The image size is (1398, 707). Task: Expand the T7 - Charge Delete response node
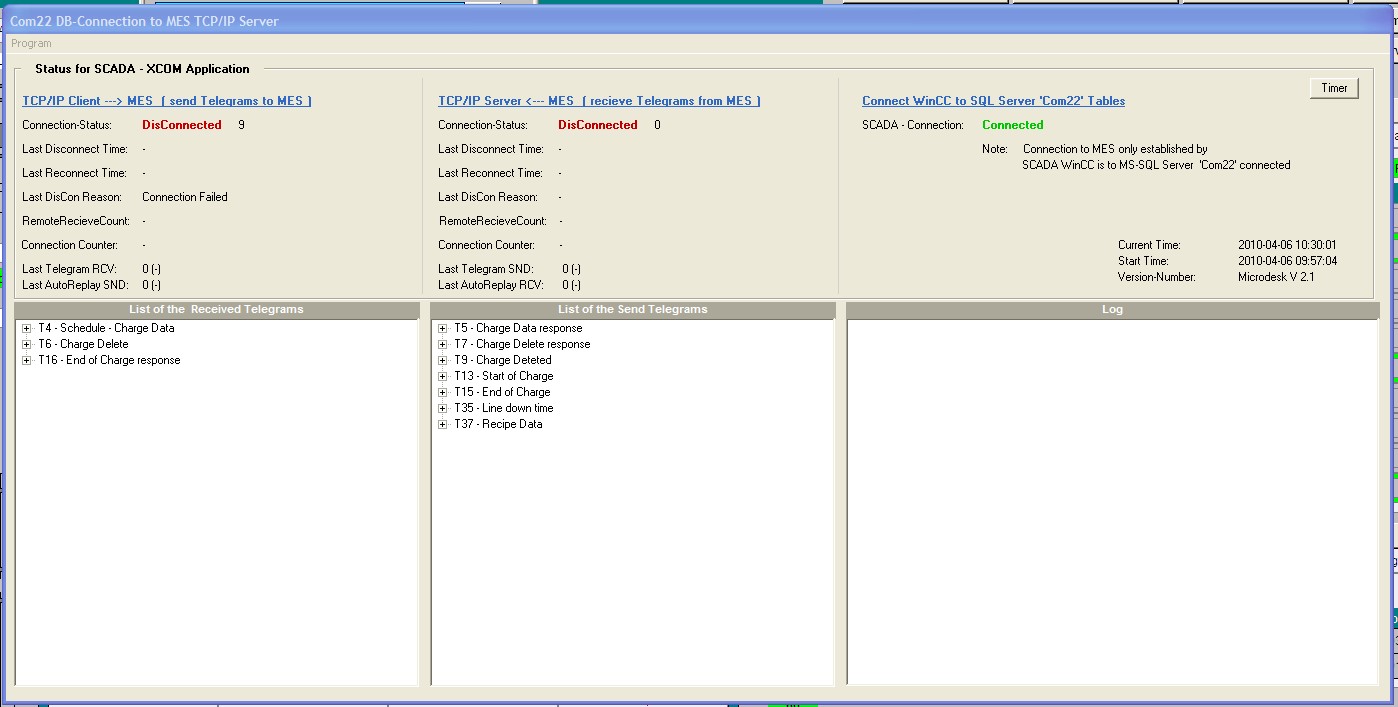[443, 344]
